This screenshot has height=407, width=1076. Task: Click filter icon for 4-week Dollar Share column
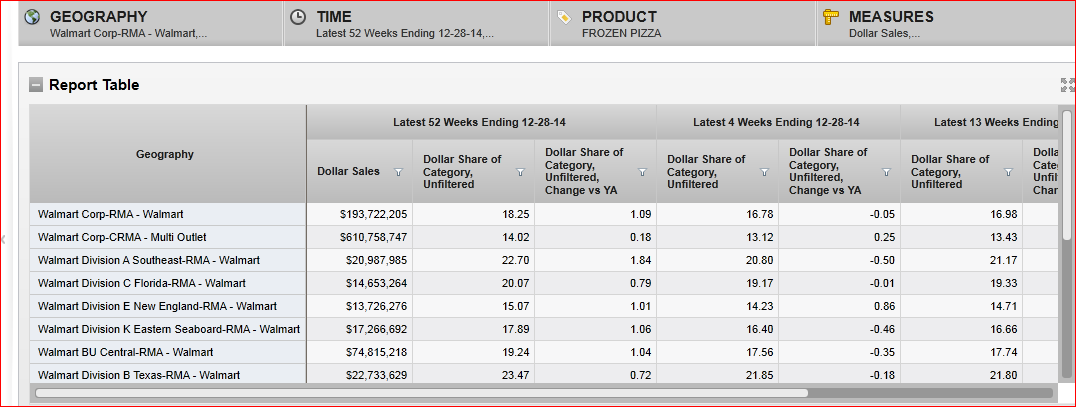764,172
